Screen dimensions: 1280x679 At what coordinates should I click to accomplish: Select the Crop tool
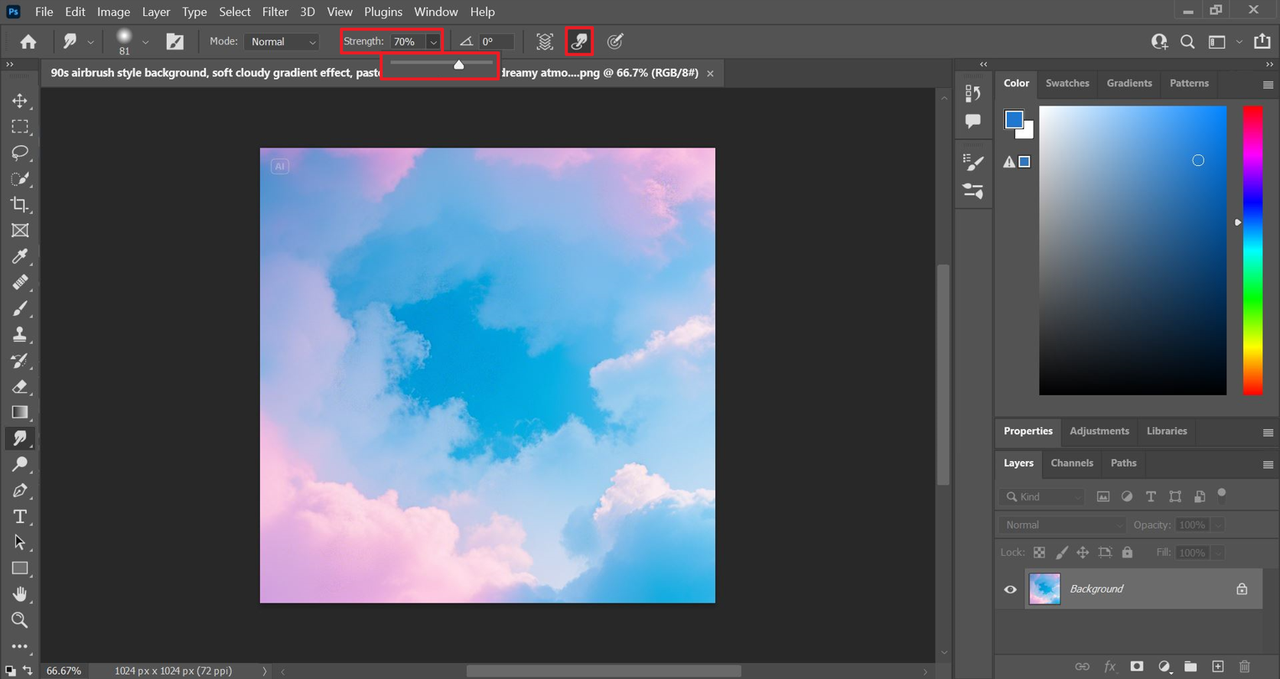(x=19, y=205)
